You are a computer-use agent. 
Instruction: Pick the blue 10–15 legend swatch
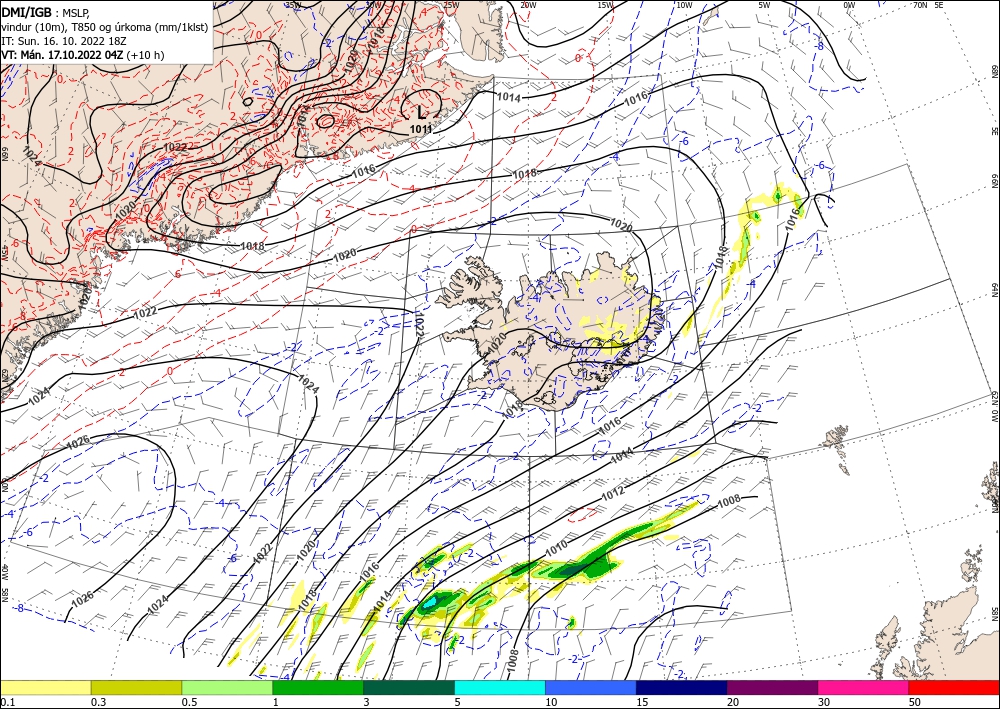[x=591, y=687]
